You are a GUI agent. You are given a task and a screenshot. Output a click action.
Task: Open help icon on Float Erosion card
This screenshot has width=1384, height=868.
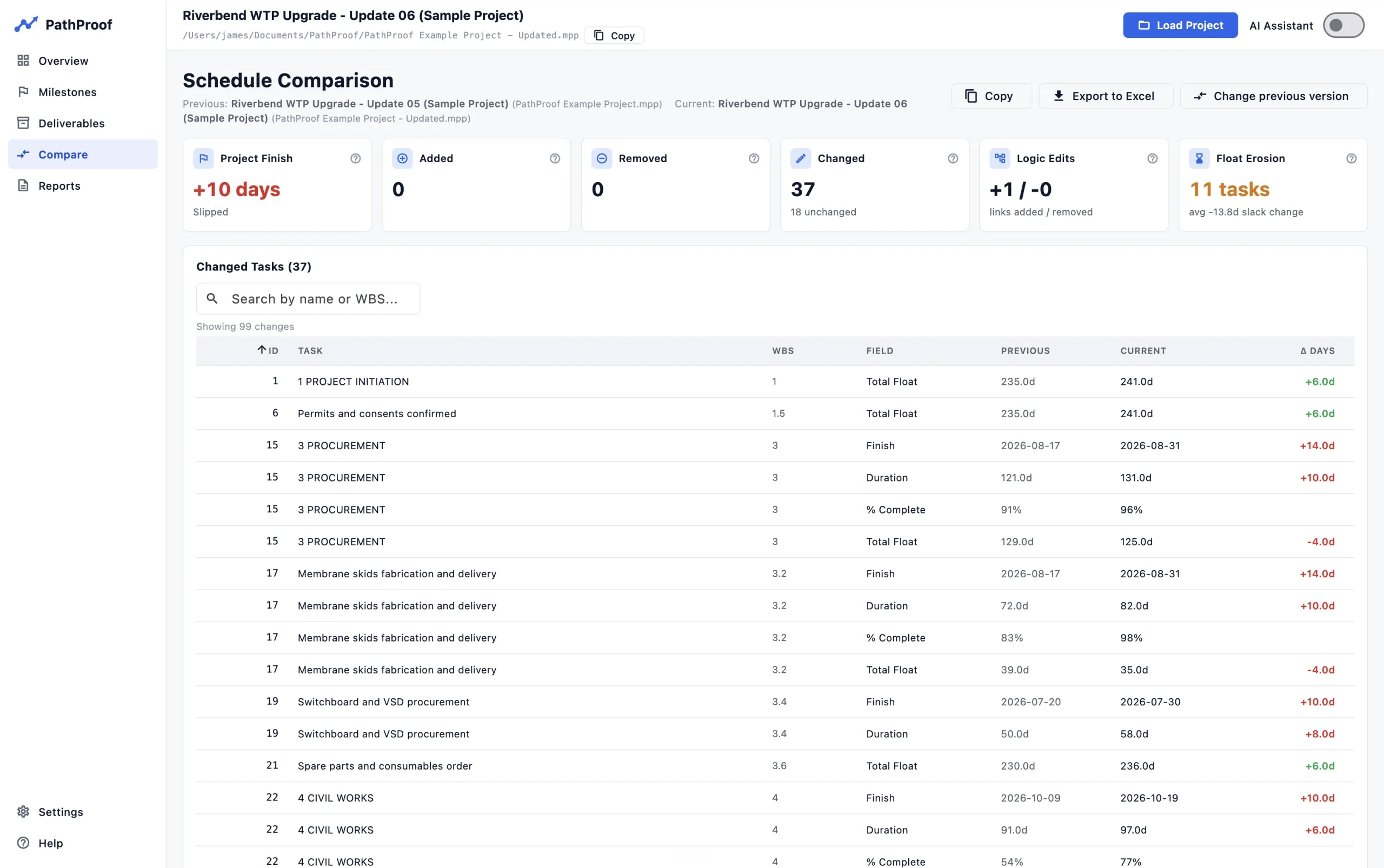tap(1351, 158)
